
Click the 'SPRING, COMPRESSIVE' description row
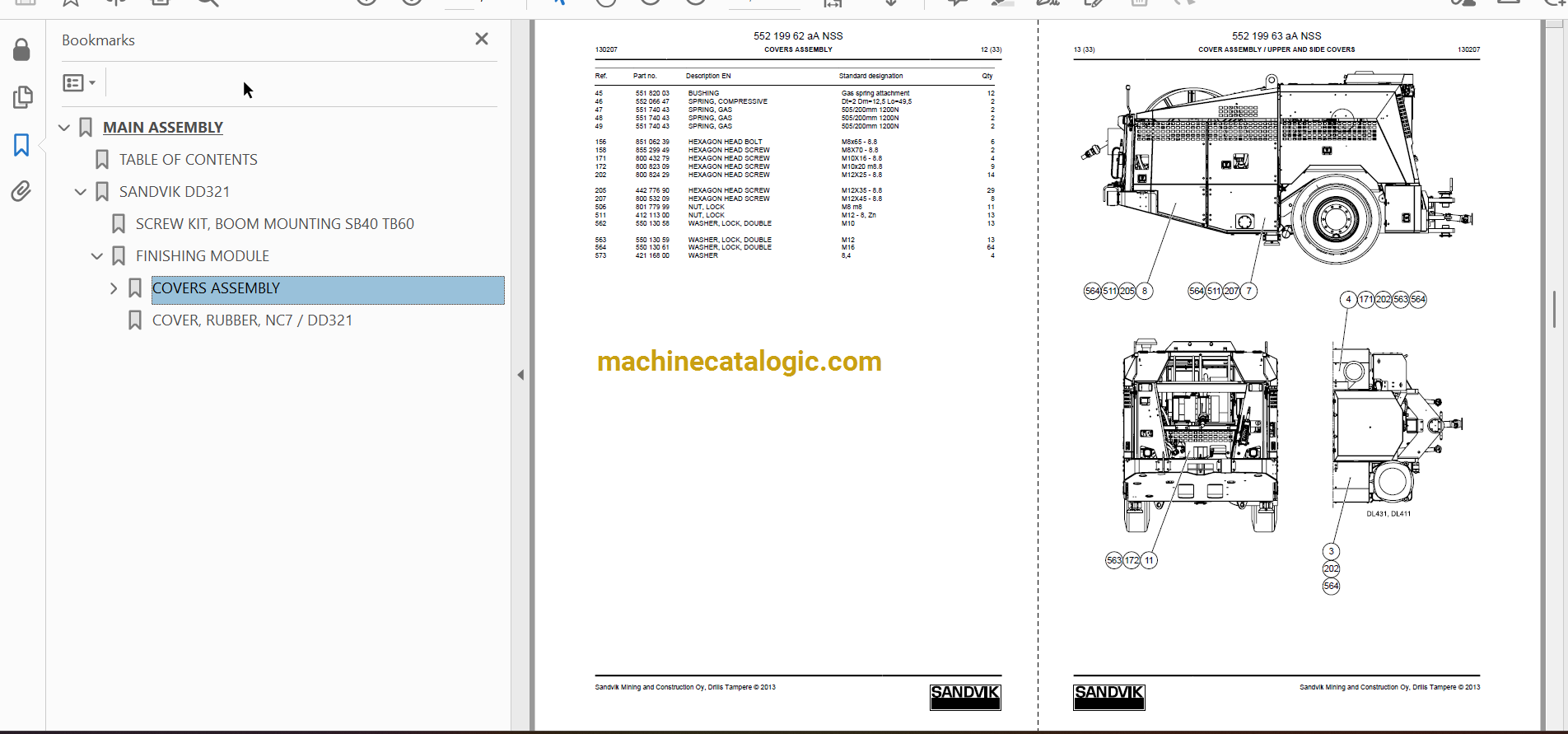pyautogui.click(x=728, y=101)
